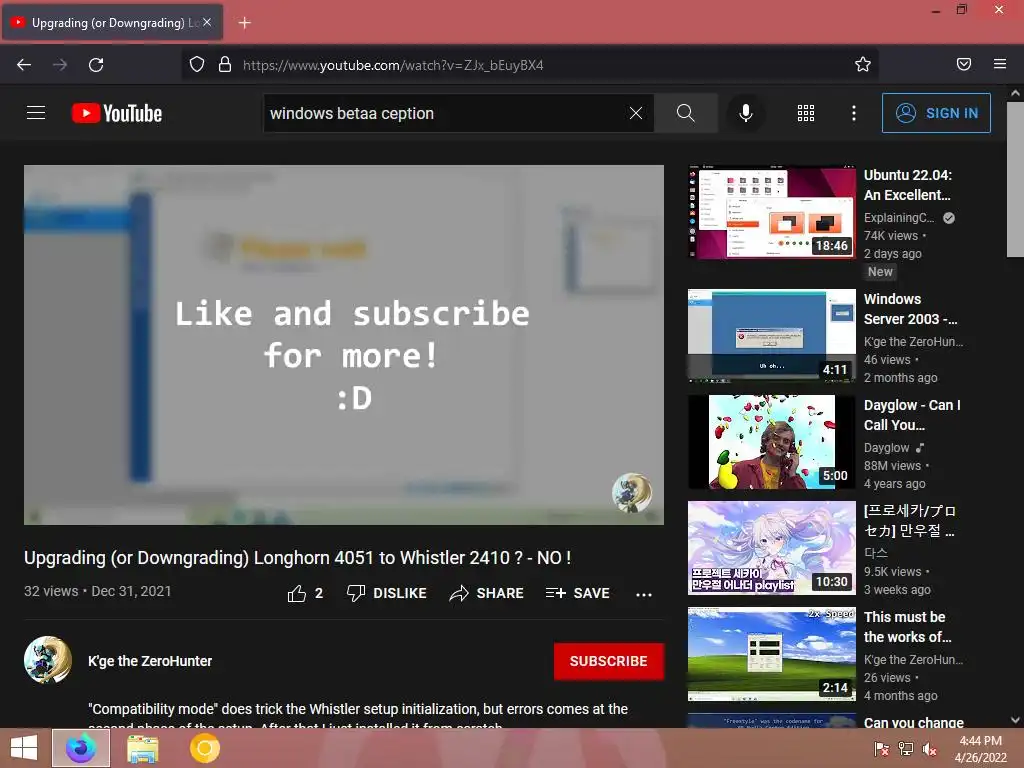This screenshot has height=768, width=1024.
Task: Click the K'ge the ZeroHunter channel name
Action: point(150,661)
